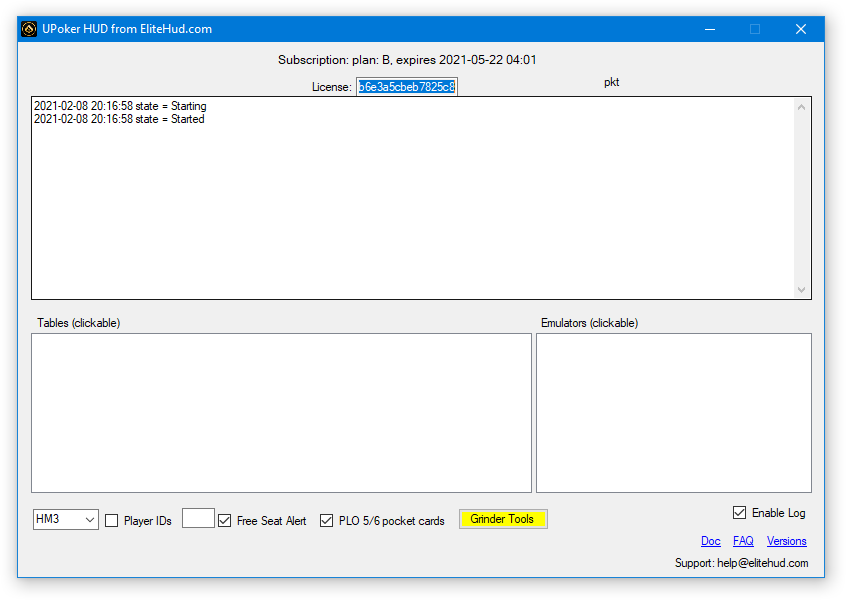Open the yellow Grinder Tools button

click(x=503, y=519)
